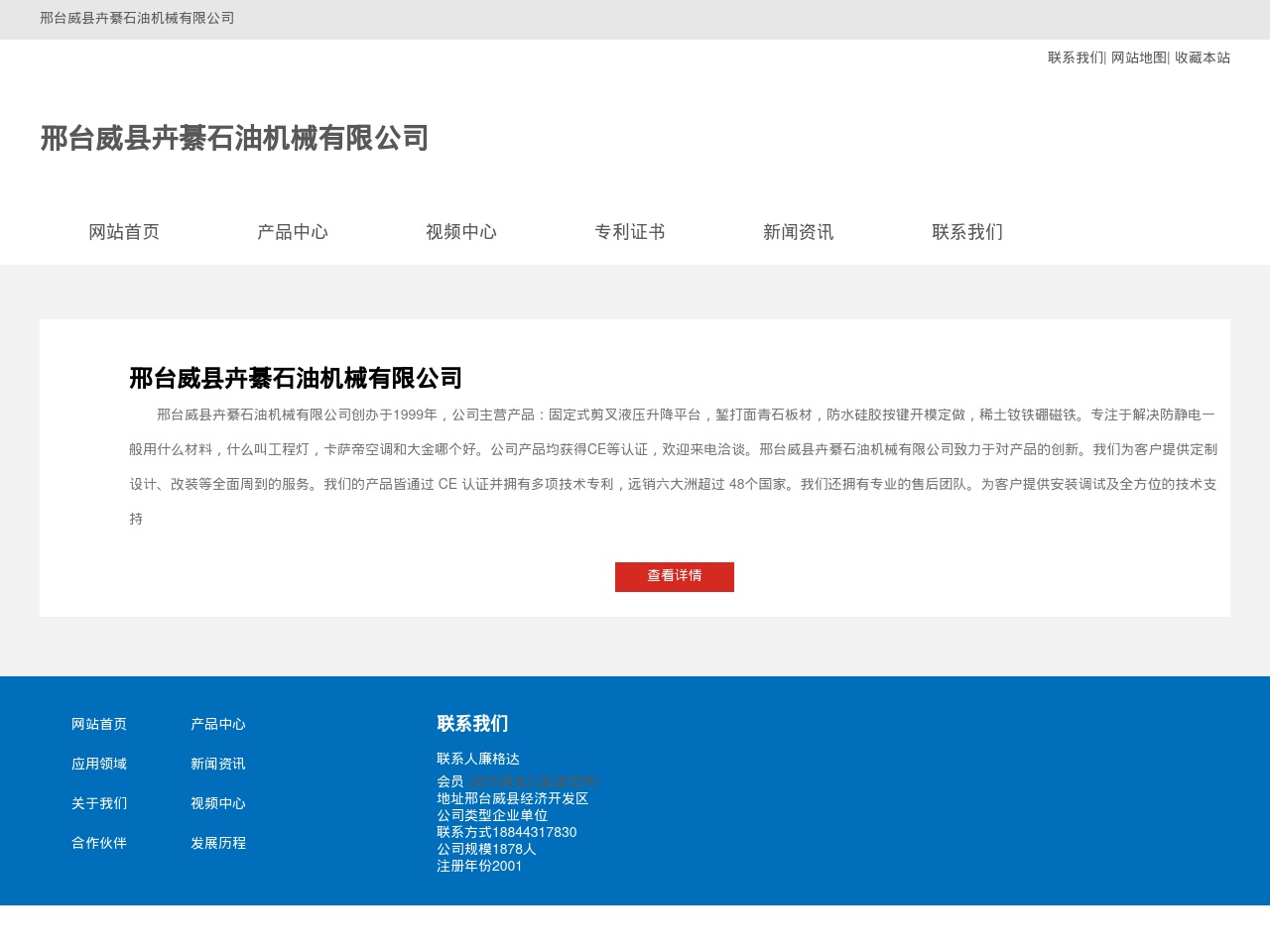Select 公司类型企业单位 text
This screenshot has height=952, width=1270.
click(x=492, y=815)
